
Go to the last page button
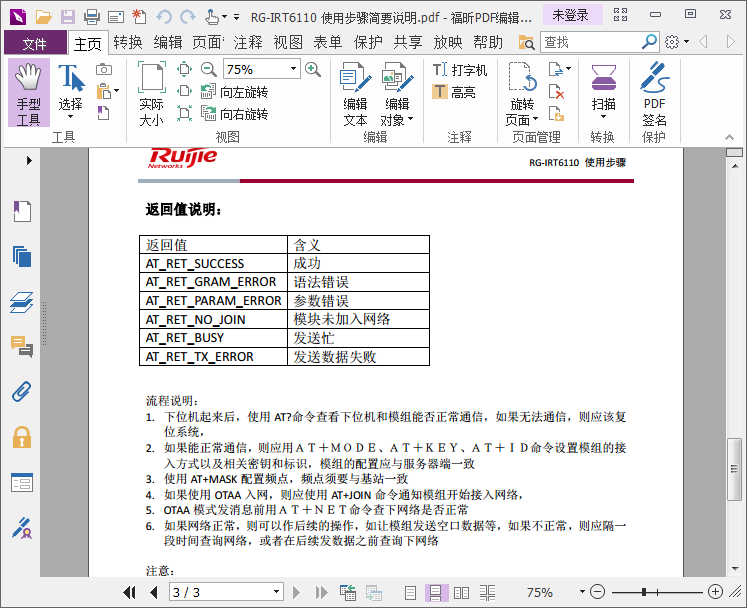pos(322,592)
